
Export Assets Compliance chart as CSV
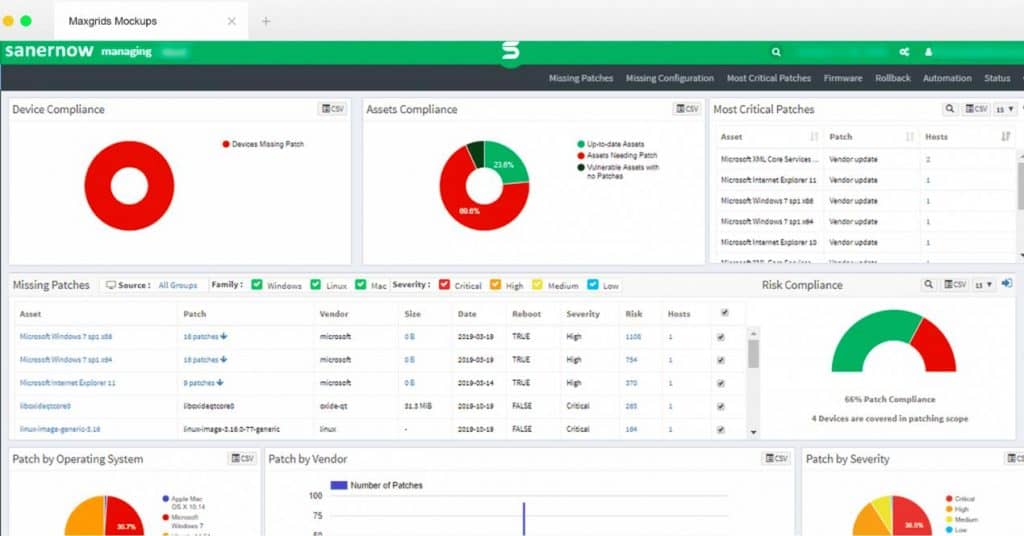tap(687, 109)
